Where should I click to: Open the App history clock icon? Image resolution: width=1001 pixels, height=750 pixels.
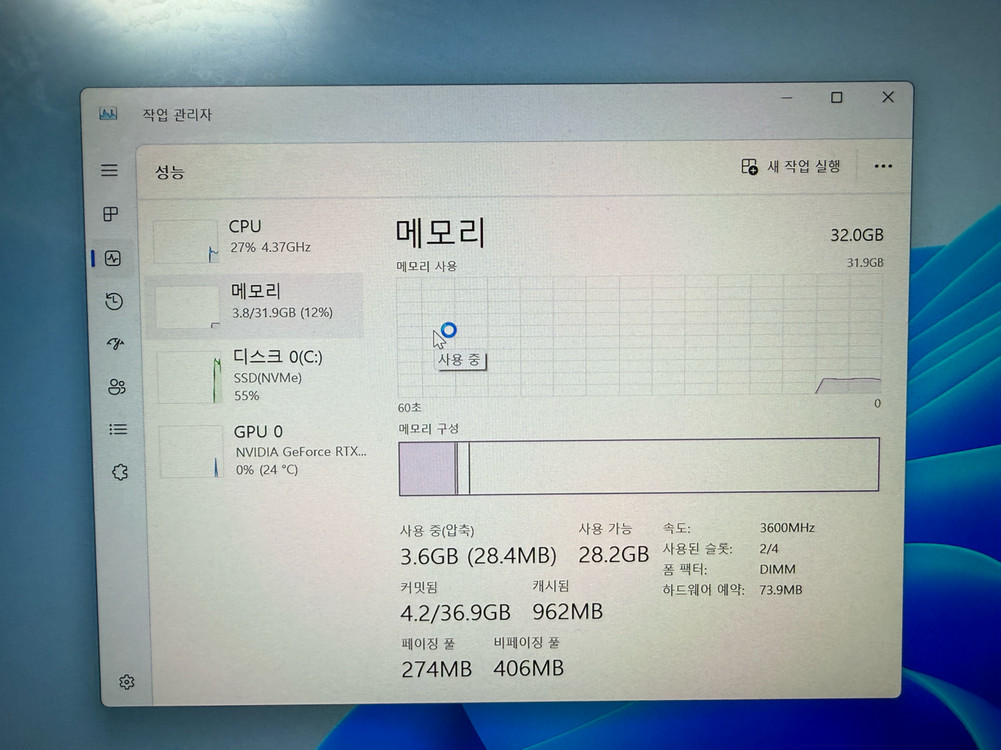point(113,301)
